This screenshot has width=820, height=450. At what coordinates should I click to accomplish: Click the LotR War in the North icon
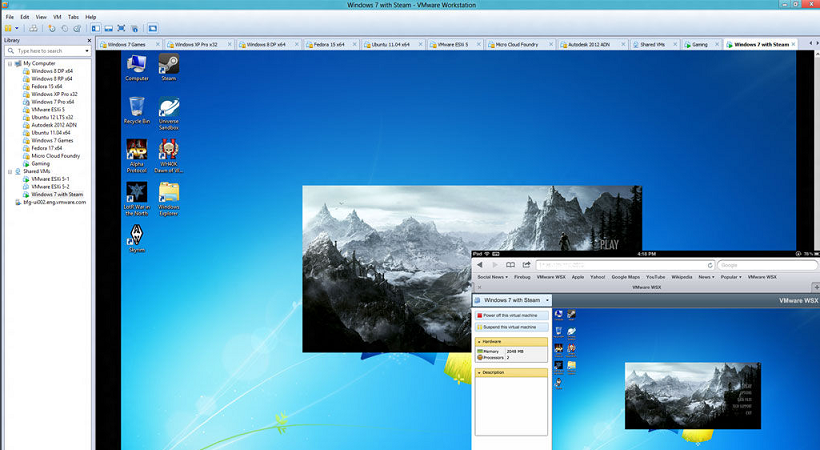pos(136,199)
